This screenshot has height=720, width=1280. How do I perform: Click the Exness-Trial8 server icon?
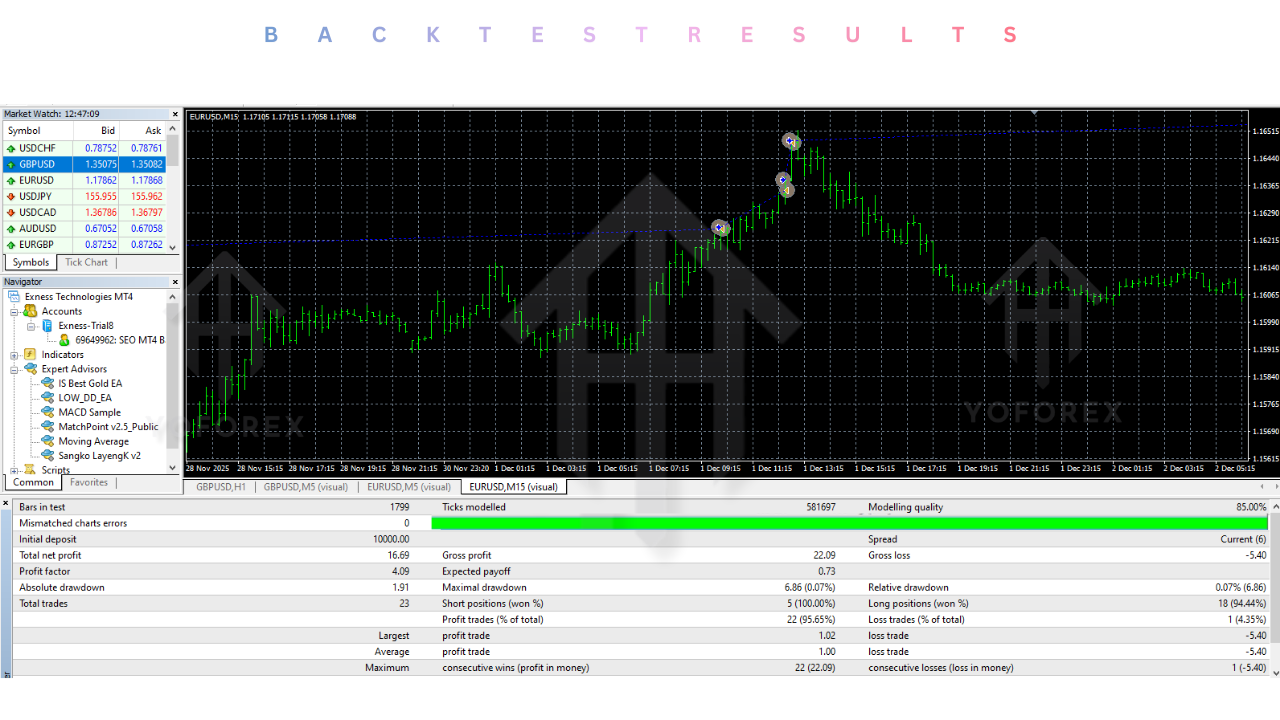(47, 326)
